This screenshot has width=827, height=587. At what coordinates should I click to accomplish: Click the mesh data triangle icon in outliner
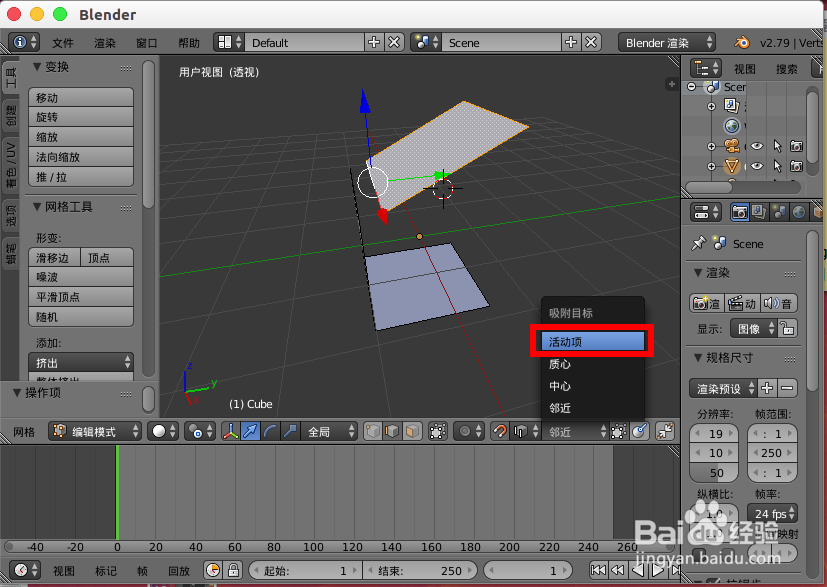(x=731, y=166)
